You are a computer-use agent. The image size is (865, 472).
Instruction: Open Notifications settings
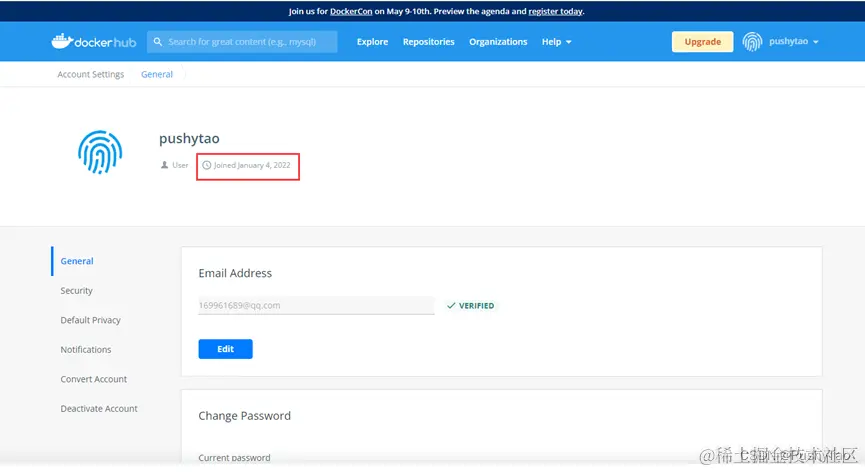click(x=86, y=350)
